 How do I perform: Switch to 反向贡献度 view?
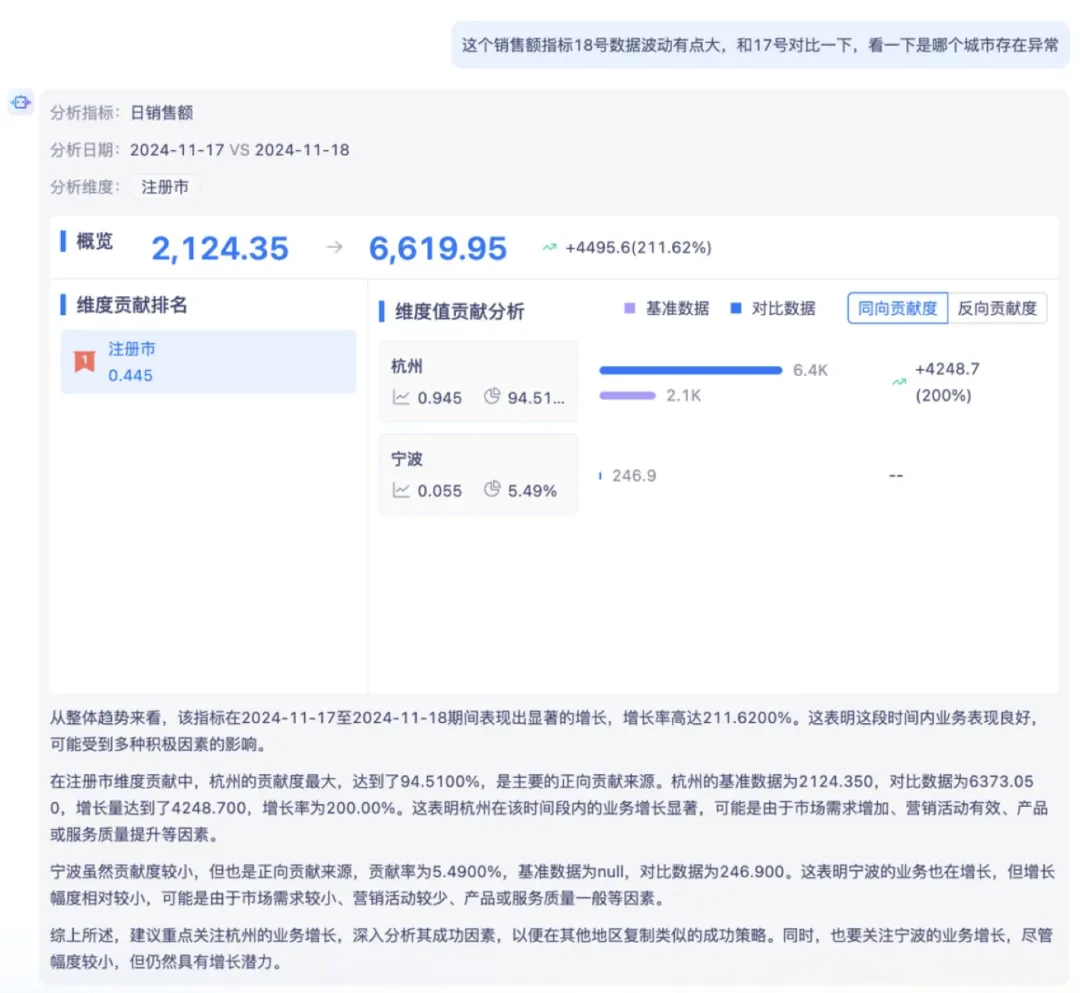pyautogui.click(x=997, y=308)
